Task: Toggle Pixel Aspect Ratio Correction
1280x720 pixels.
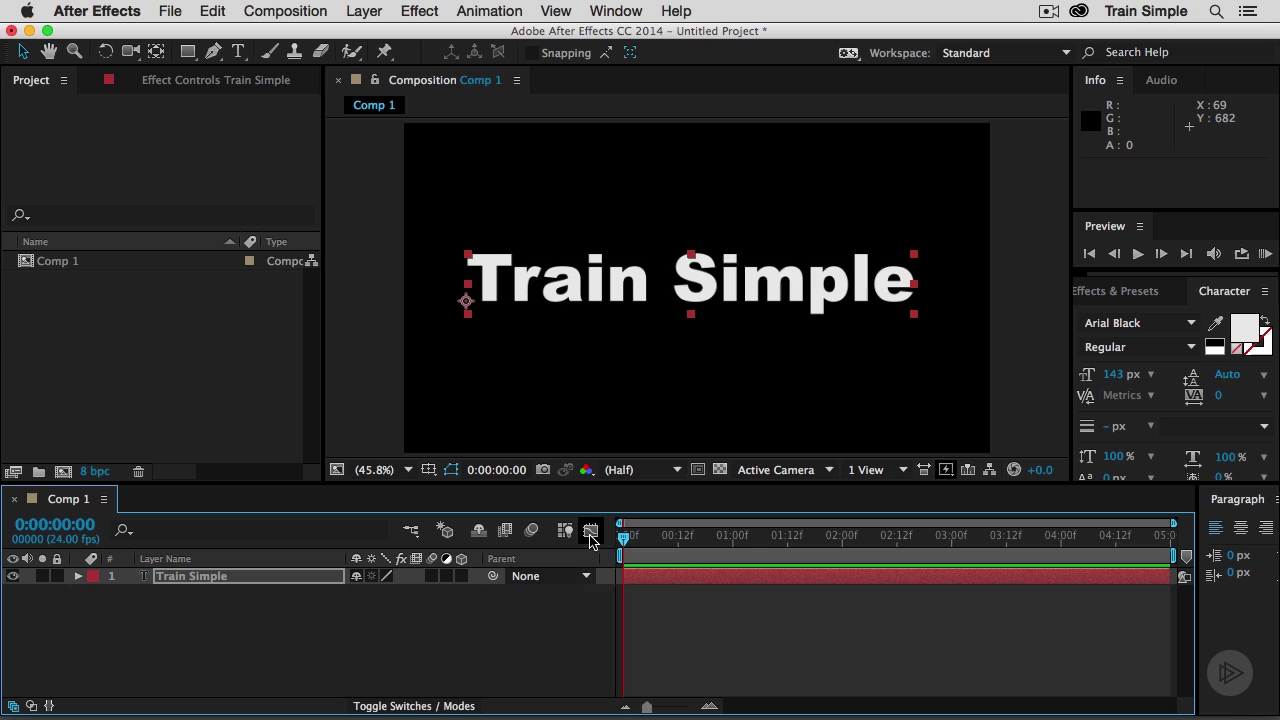Action: pyautogui.click(x=924, y=470)
